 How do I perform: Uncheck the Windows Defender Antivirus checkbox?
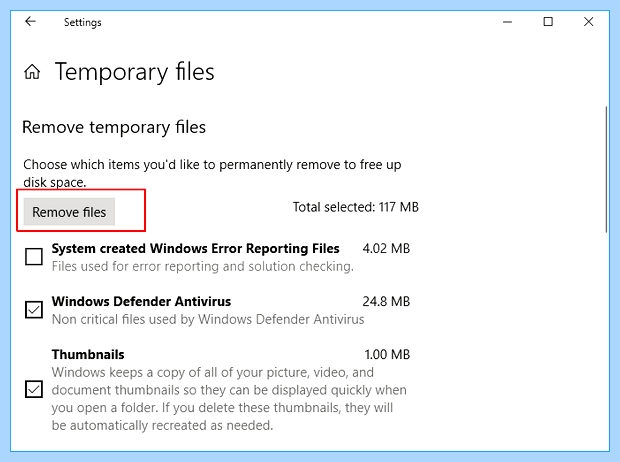[34, 310]
